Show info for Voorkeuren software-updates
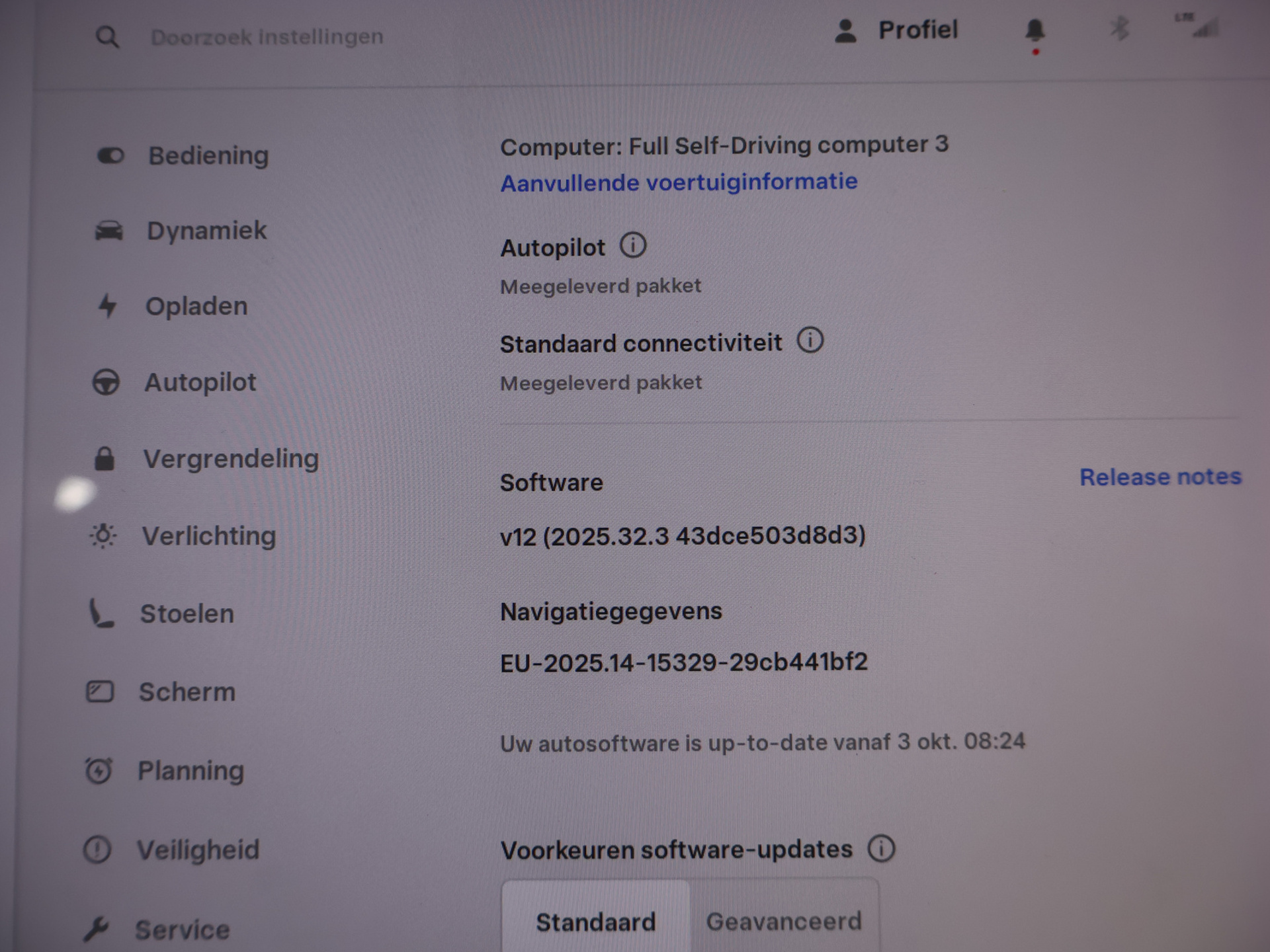This screenshot has width=1270, height=952. pyautogui.click(x=881, y=848)
